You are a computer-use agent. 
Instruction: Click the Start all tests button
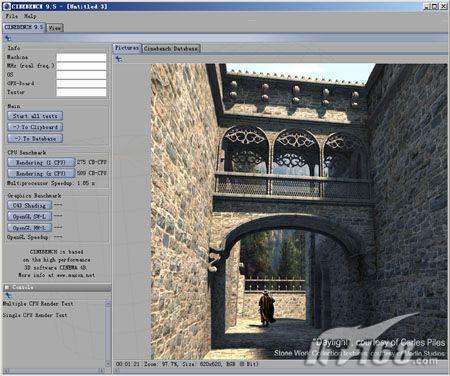(35, 116)
